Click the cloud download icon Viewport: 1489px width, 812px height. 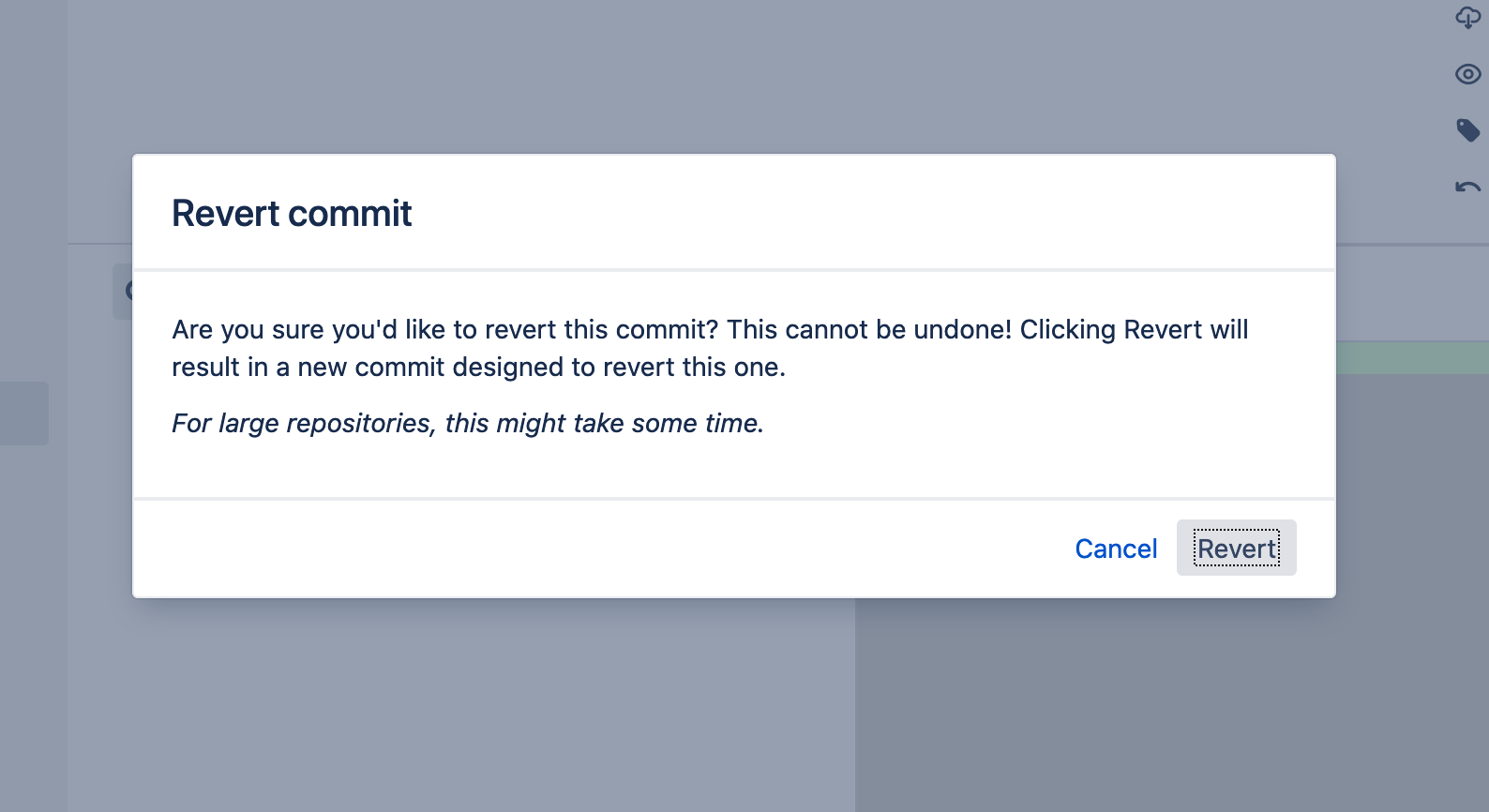coord(1467,18)
